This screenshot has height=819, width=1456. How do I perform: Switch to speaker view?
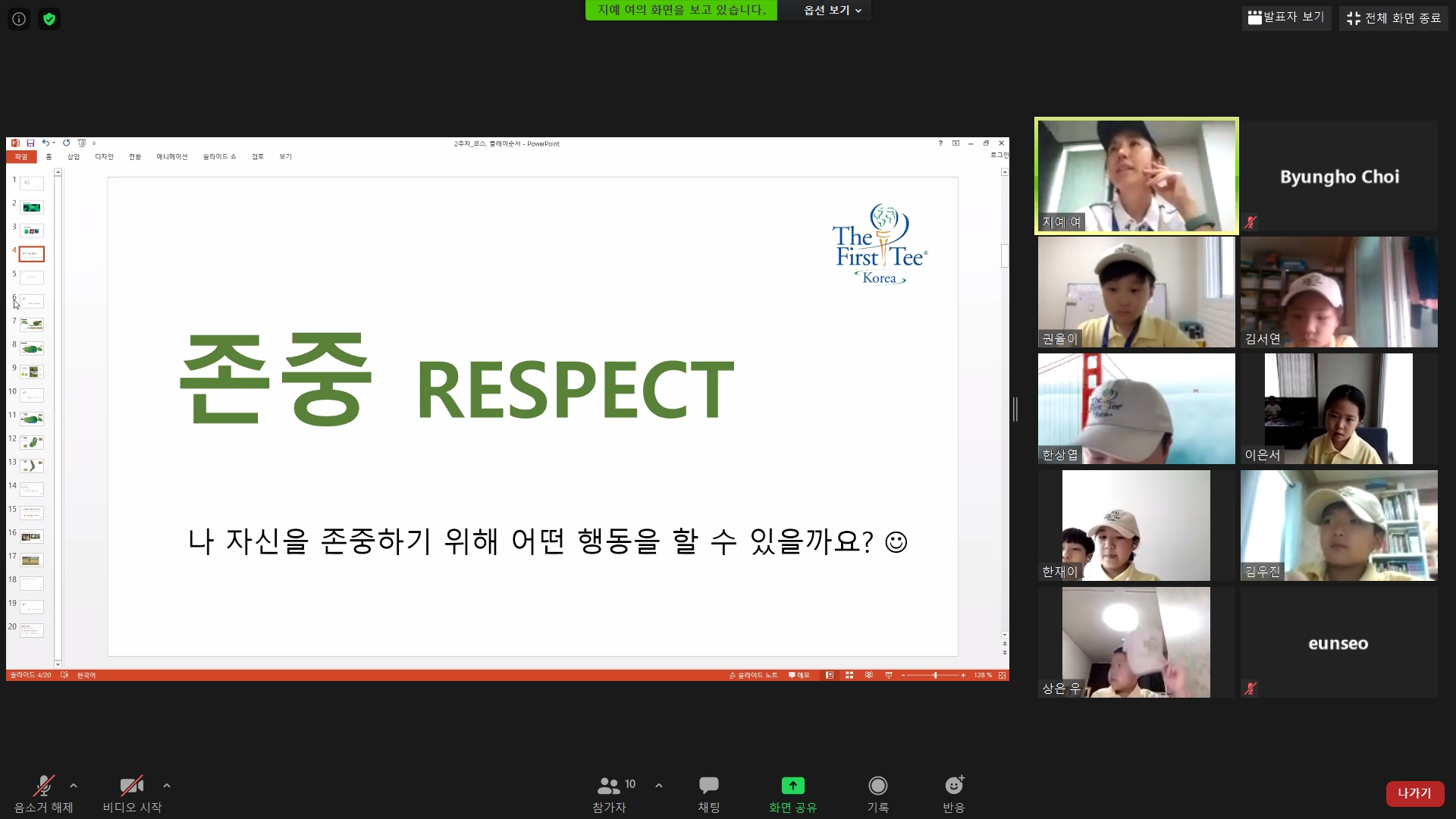click(x=1286, y=17)
